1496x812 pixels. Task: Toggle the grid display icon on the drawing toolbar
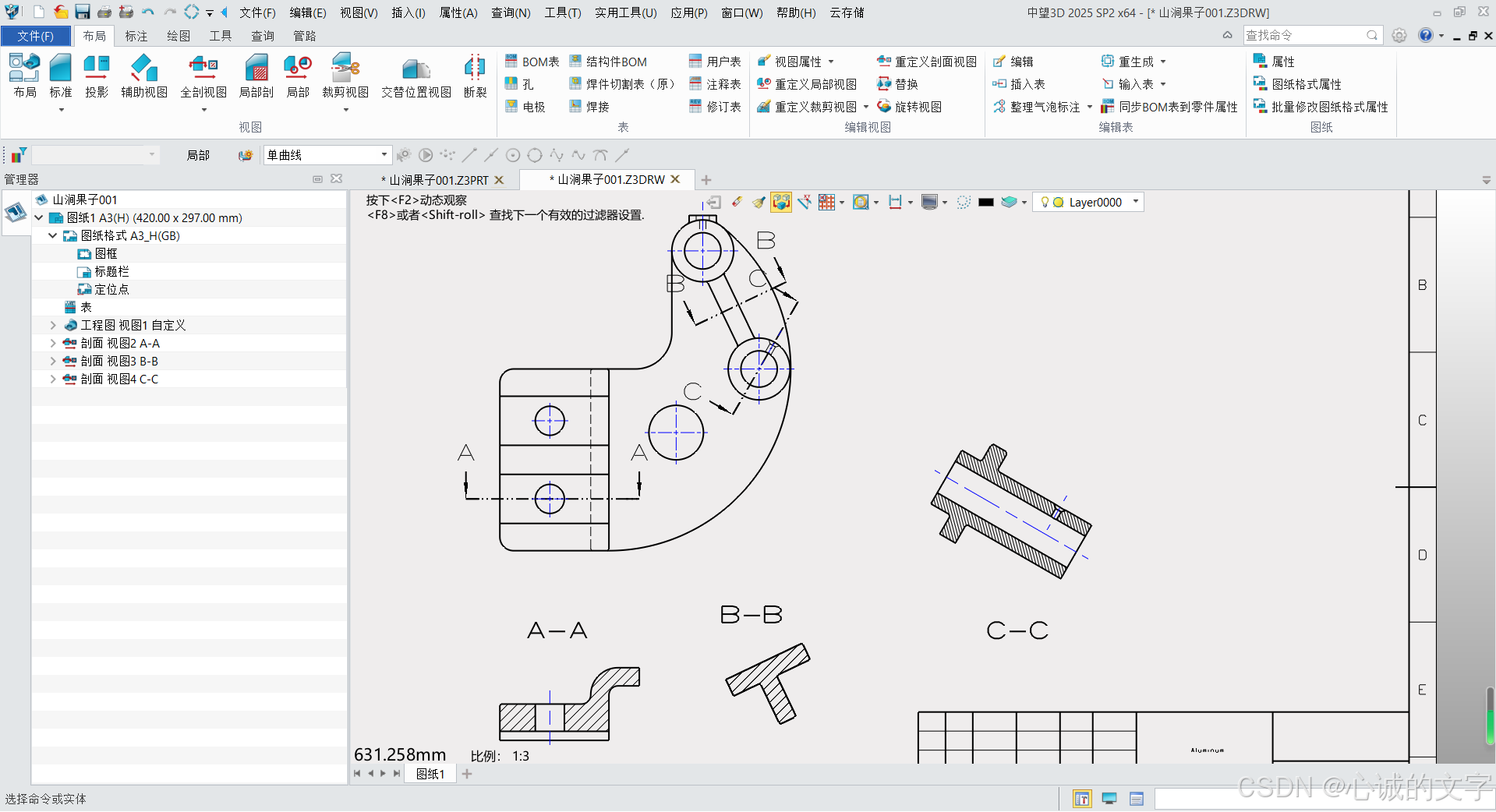tap(826, 202)
